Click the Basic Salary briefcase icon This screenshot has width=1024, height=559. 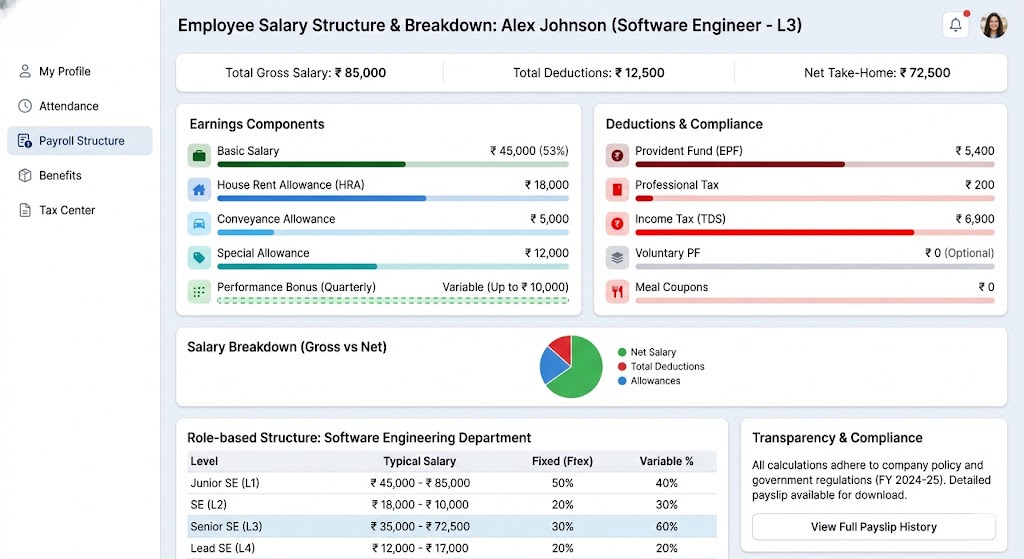pos(199,155)
